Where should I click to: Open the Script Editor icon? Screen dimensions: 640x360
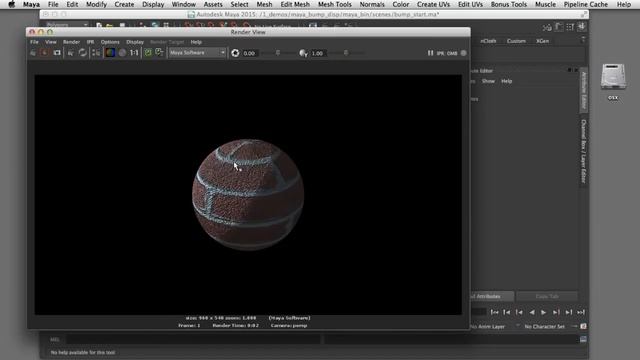pos(583,340)
